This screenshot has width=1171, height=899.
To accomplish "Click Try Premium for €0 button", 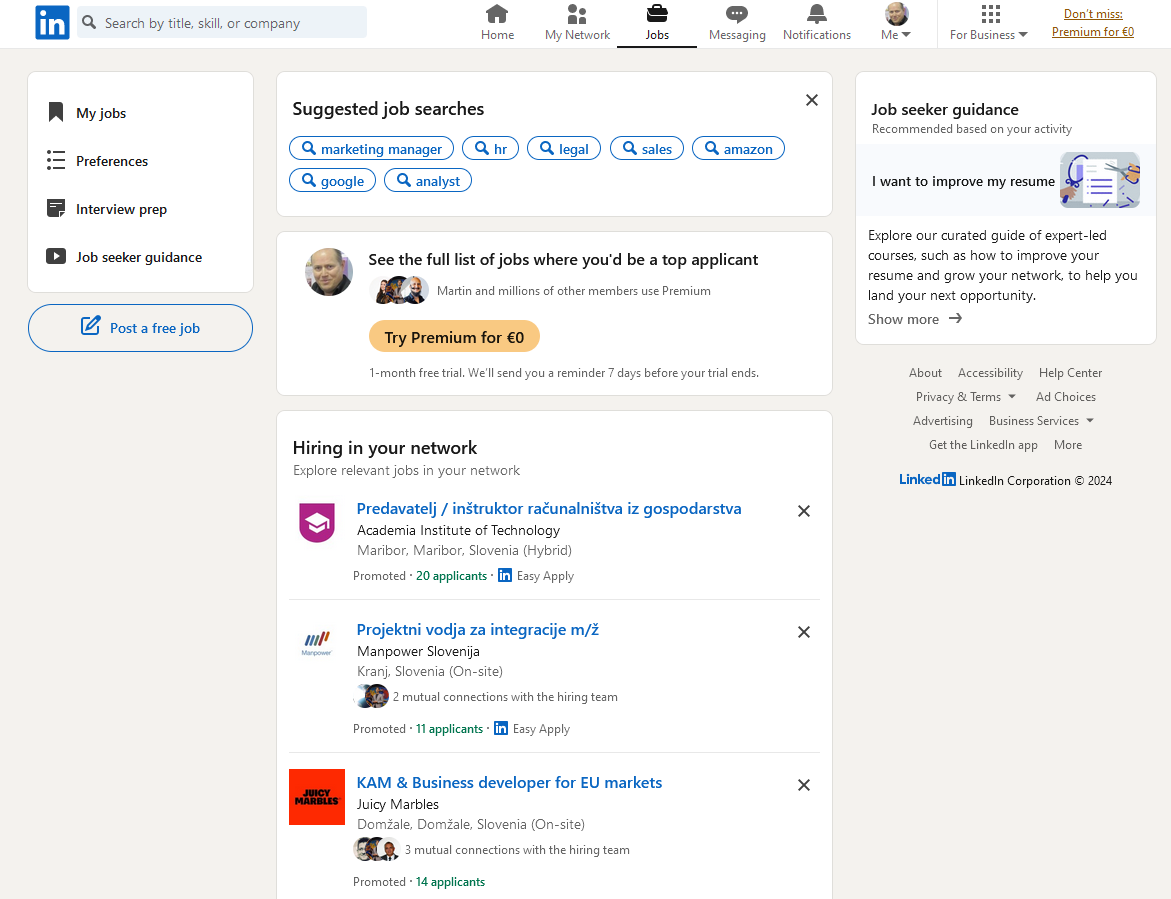I will click(454, 337).
